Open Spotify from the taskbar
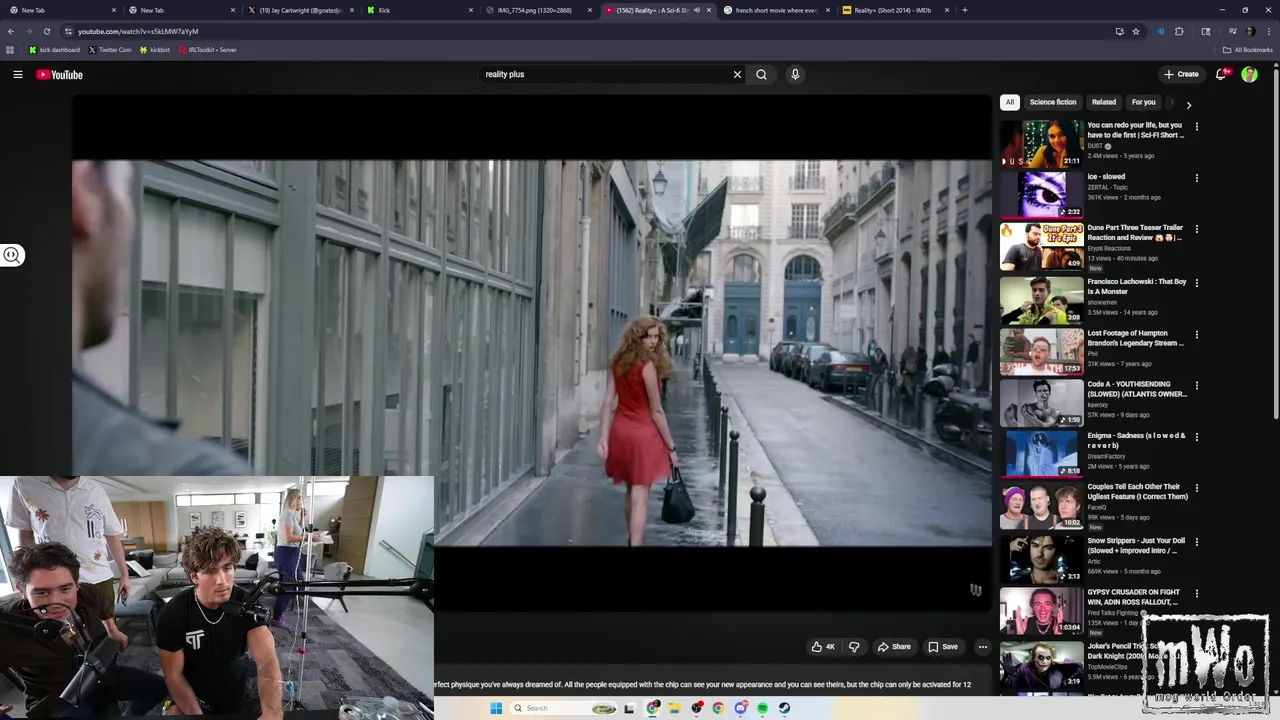This screenshot has width=1280, height=720. [x=762, y=708]
